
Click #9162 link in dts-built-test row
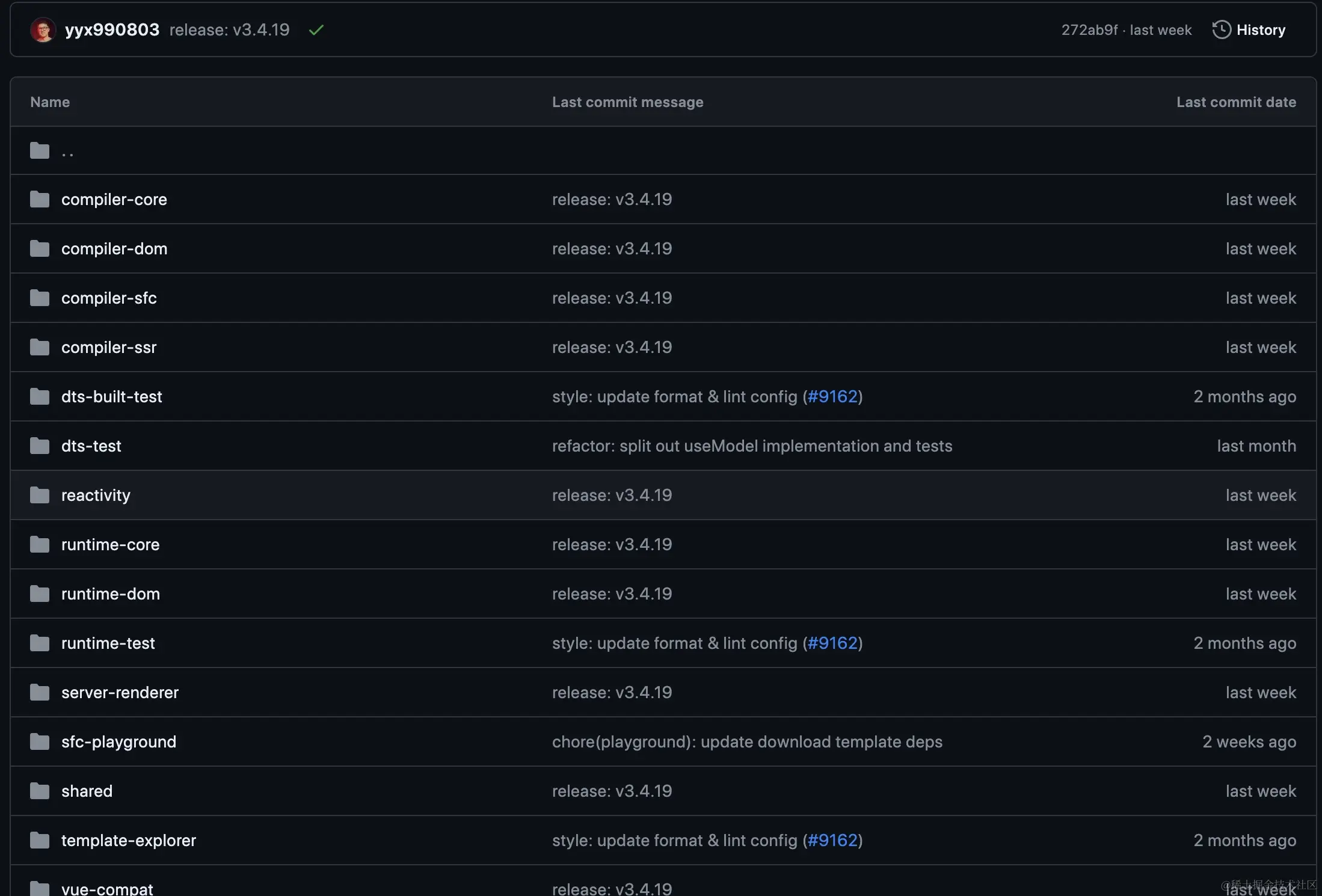click(x=832, y=396)
